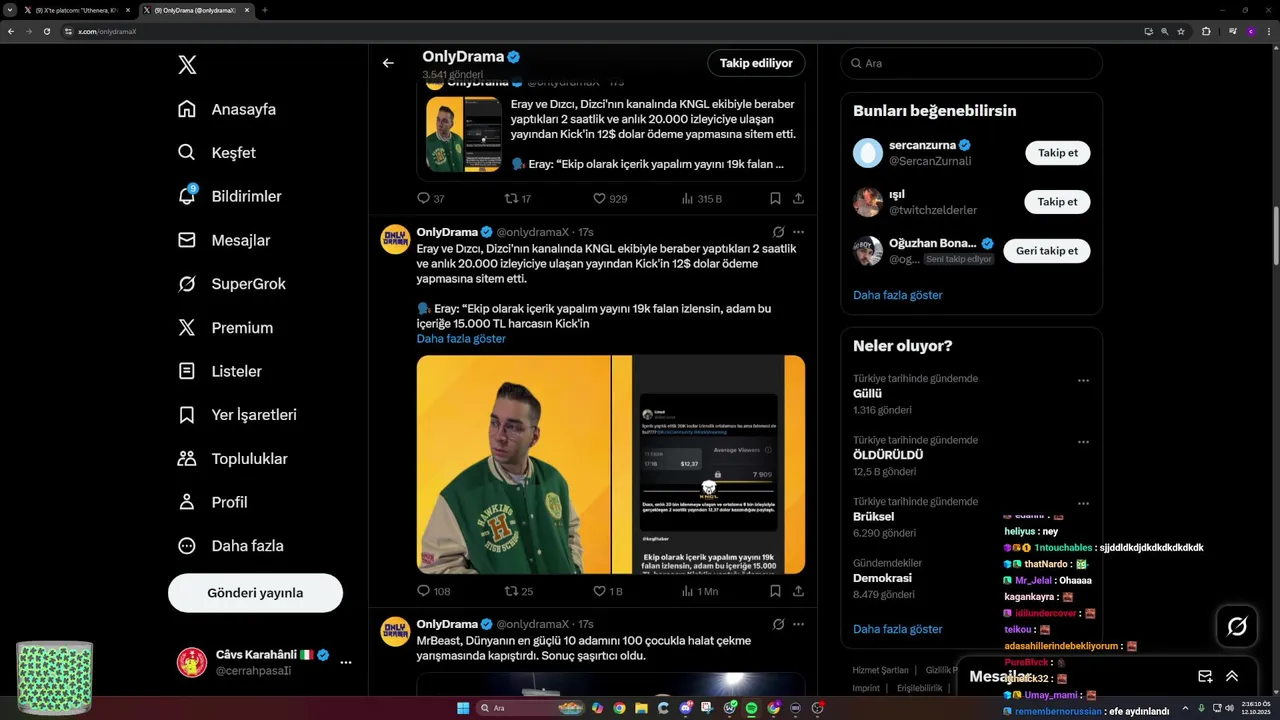The height and width of the screenshot is (720, 1280).
Task: Click the Takip ediliyor button
Action: tap(756, 63)
